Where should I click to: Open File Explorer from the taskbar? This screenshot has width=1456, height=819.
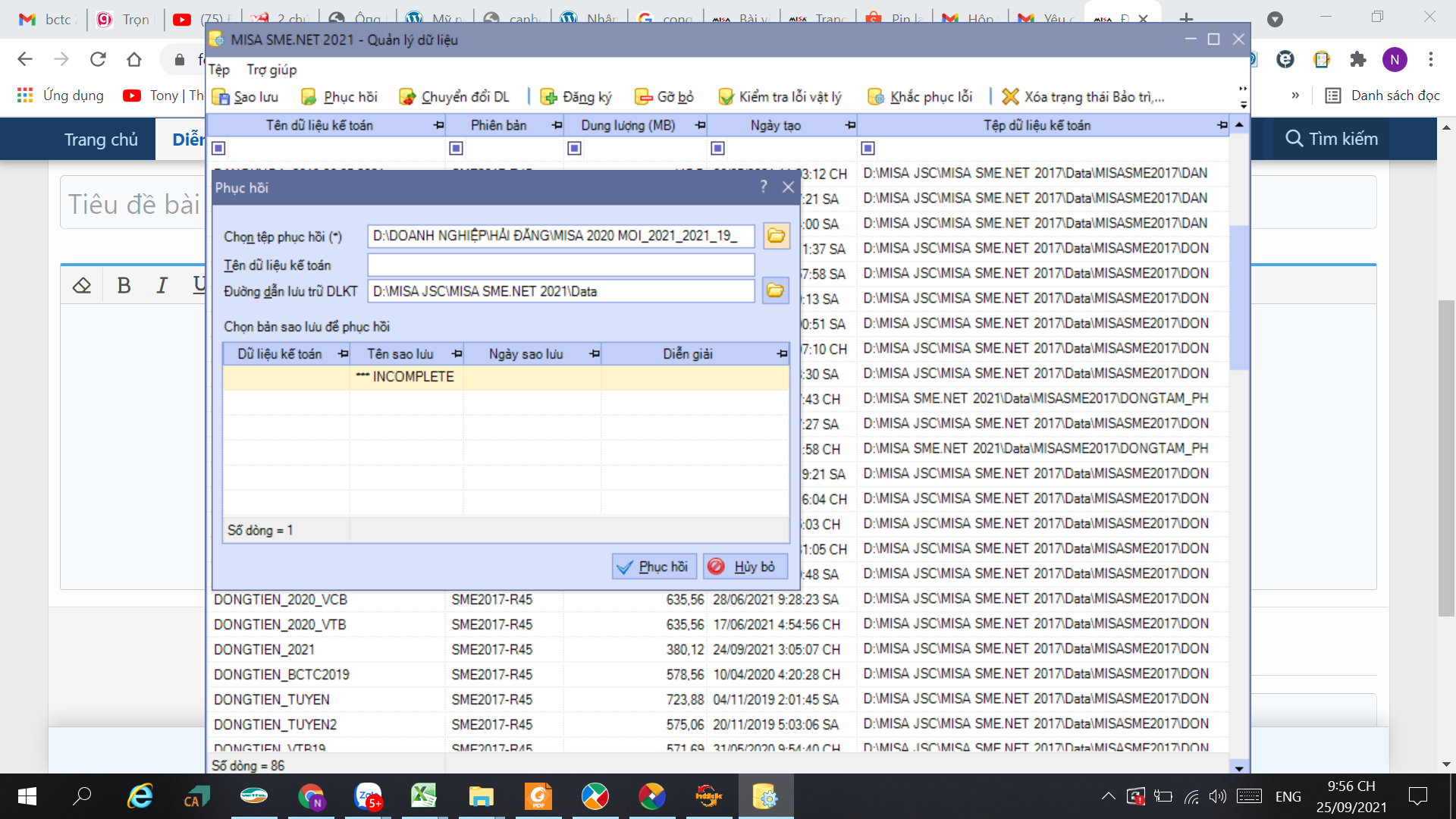click(x=481, y=796)
